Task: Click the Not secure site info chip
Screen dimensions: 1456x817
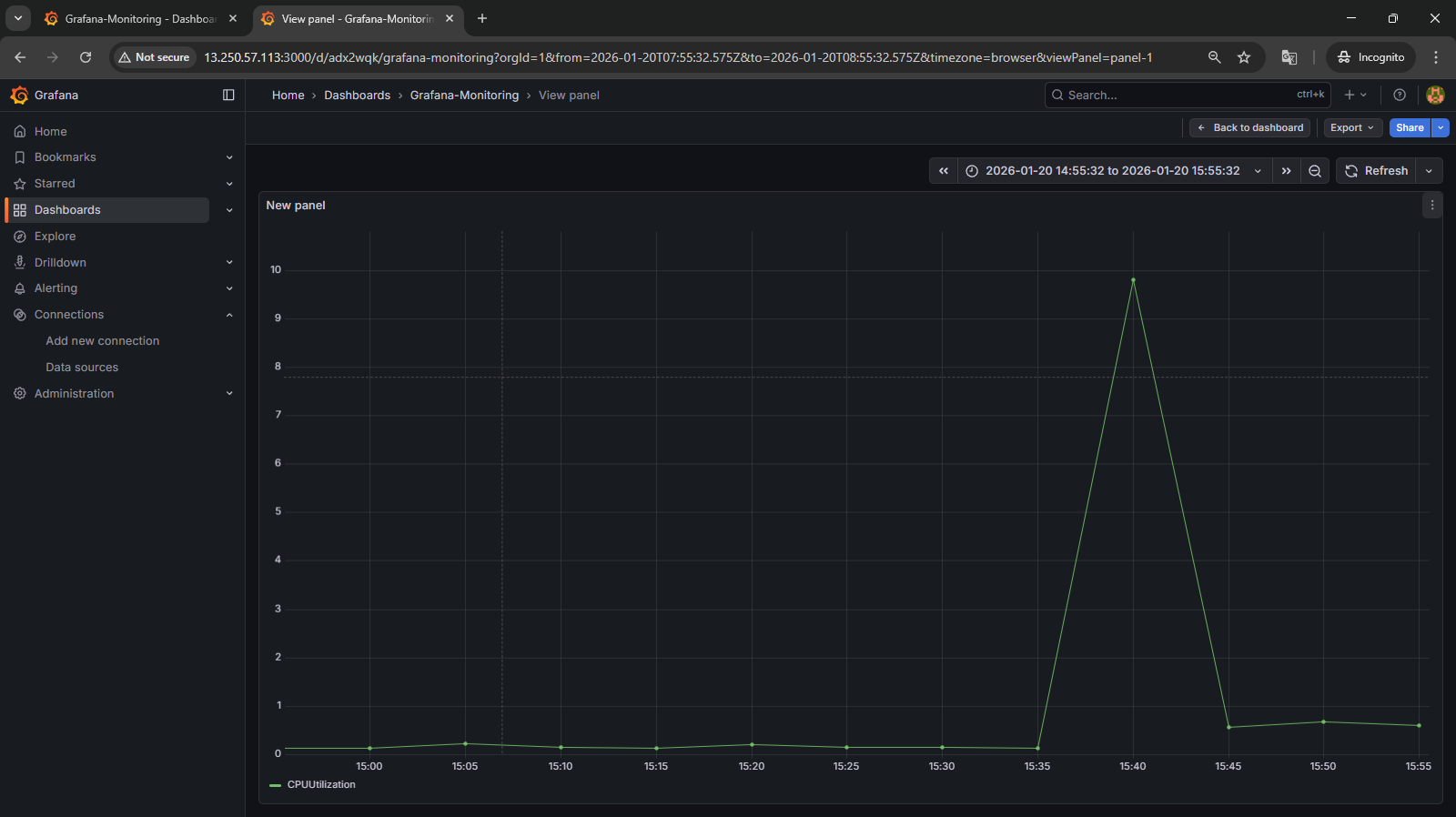Action: [154, 57]
